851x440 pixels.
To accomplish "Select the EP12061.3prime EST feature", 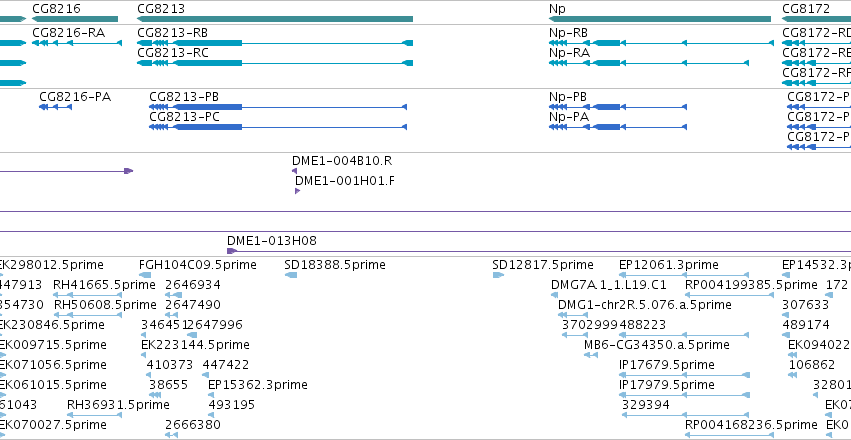I will [684, 275].
